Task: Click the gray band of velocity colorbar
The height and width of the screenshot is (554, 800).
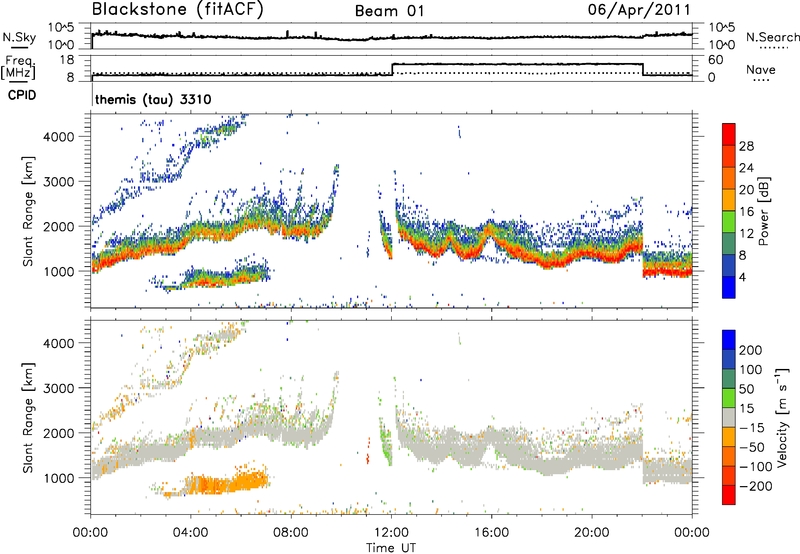Action: coord(729,418)
